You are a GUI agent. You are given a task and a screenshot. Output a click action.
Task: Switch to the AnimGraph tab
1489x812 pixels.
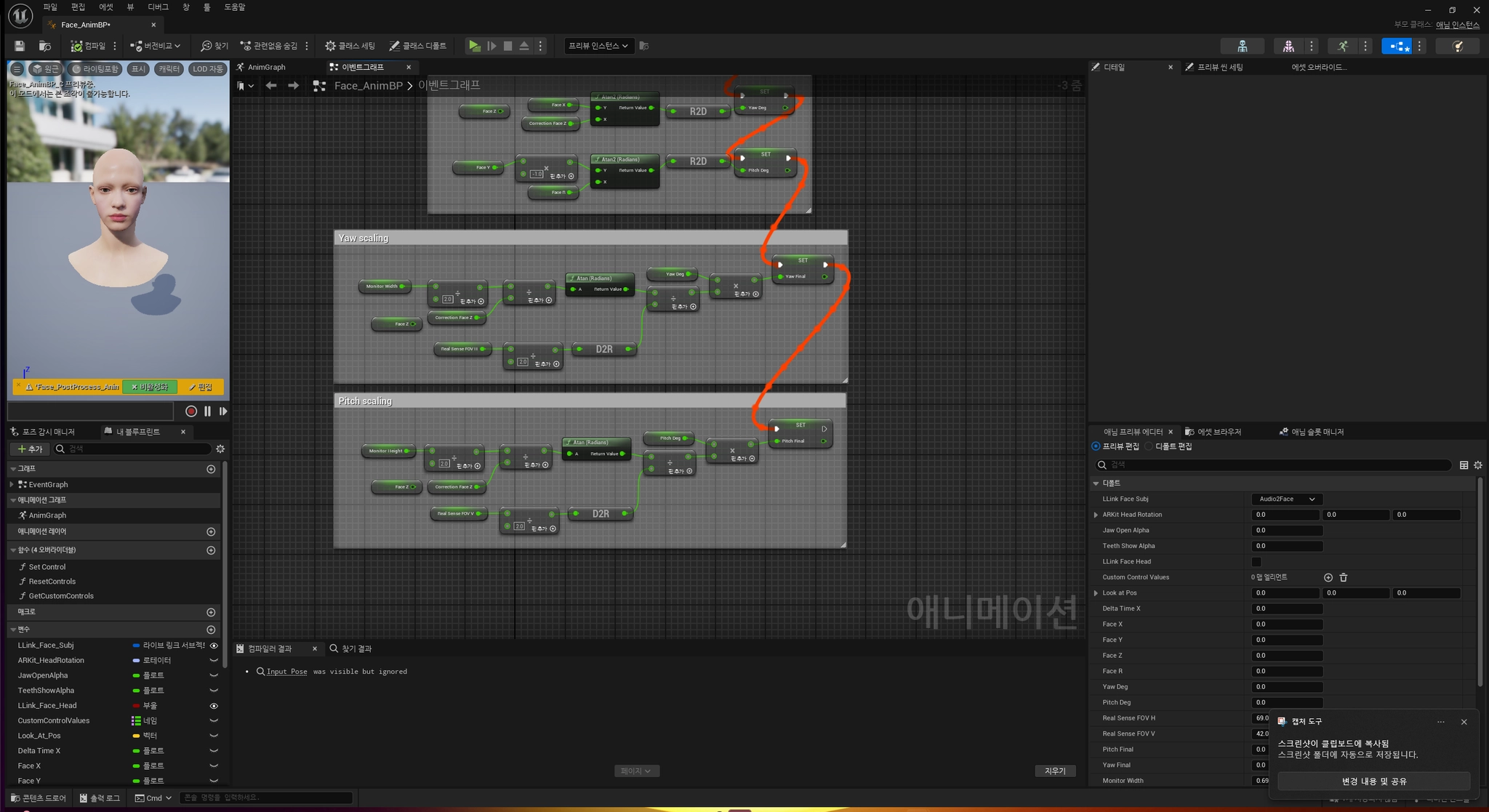point(266,67)
